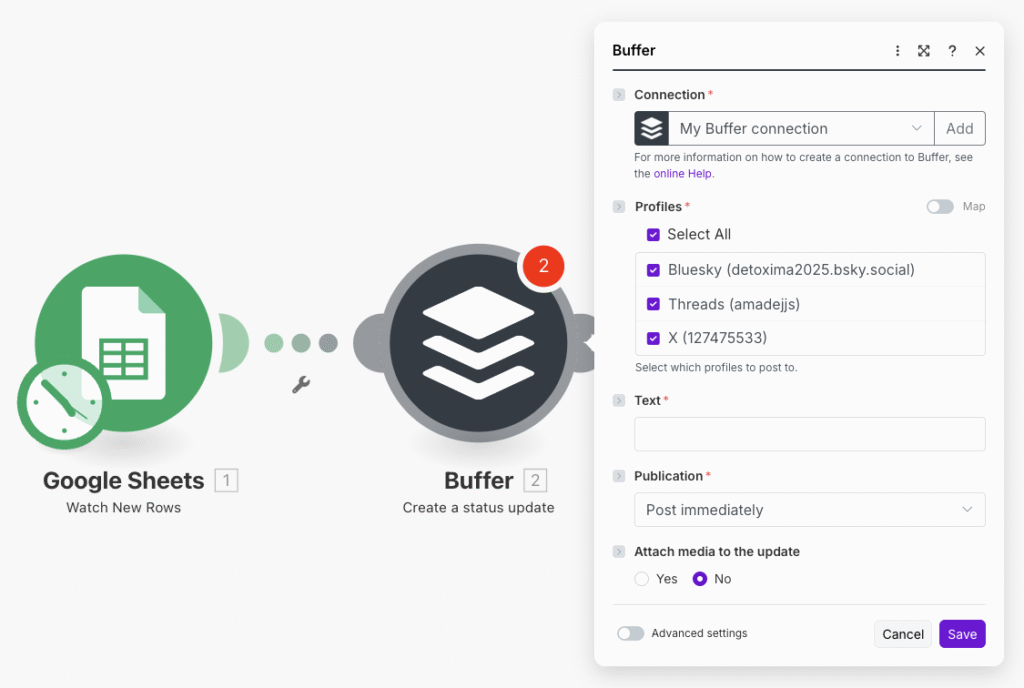This screenshot has width=1024, height=688.
Task: Uncheck the Bluesky profile checkbox
Action: (x=653, y=270)
